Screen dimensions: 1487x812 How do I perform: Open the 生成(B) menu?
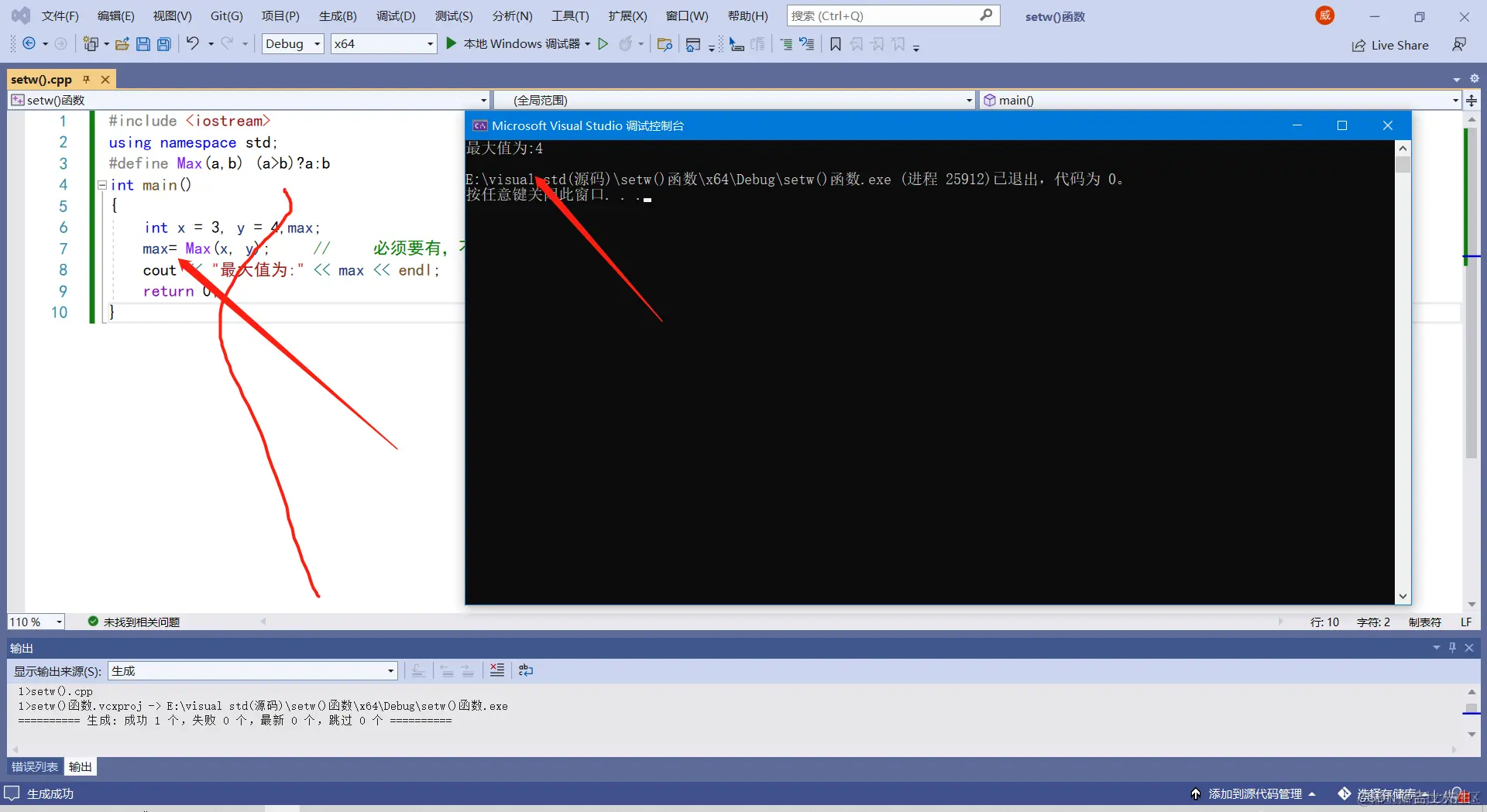[x=338, y=16]
